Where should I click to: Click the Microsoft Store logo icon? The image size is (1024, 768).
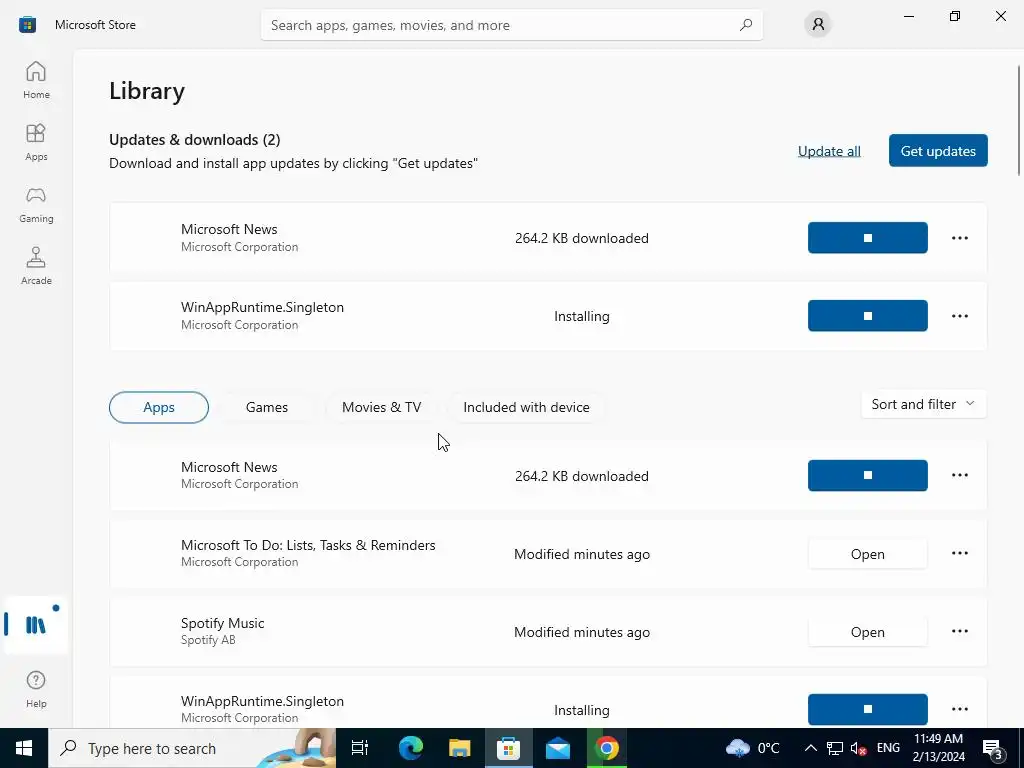click(x=27, y=25)
